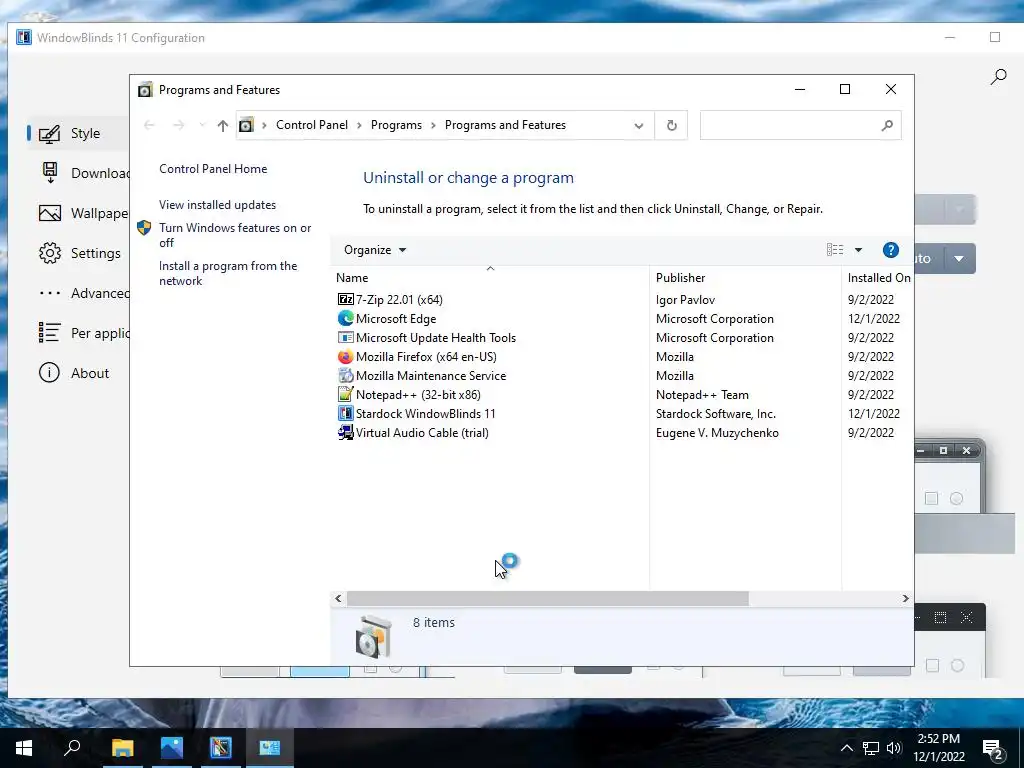Open taskbar search
This screenshot has width=1024, height=768.
click(x=72, y=748)
